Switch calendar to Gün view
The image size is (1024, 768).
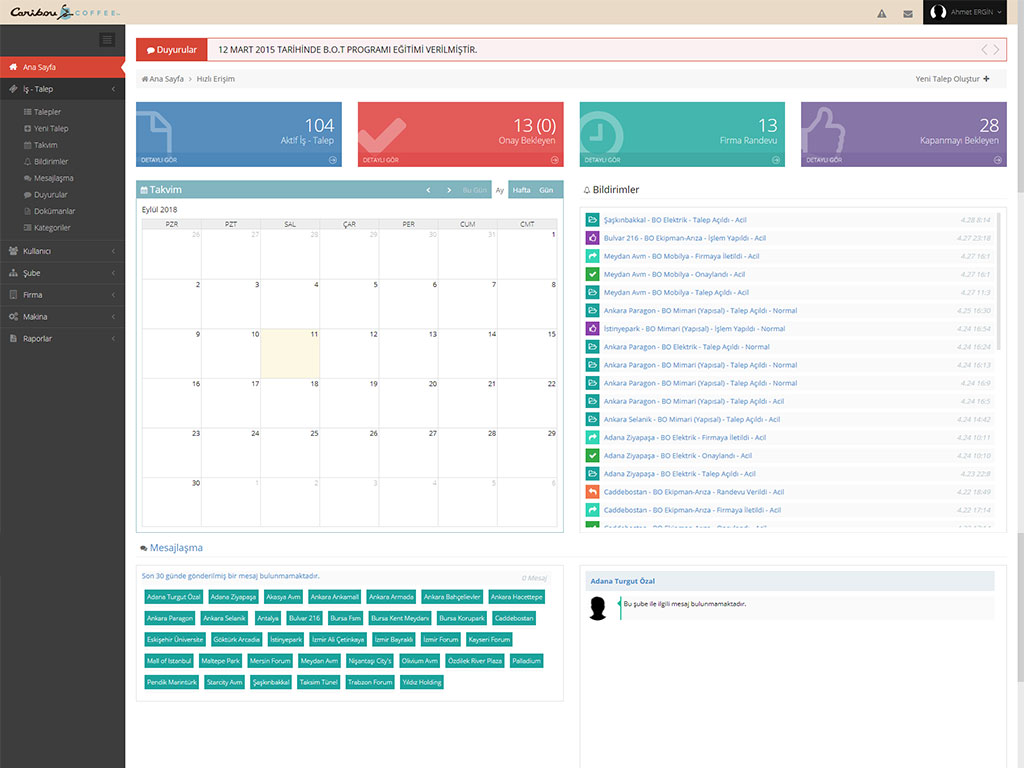coord(546,190)
